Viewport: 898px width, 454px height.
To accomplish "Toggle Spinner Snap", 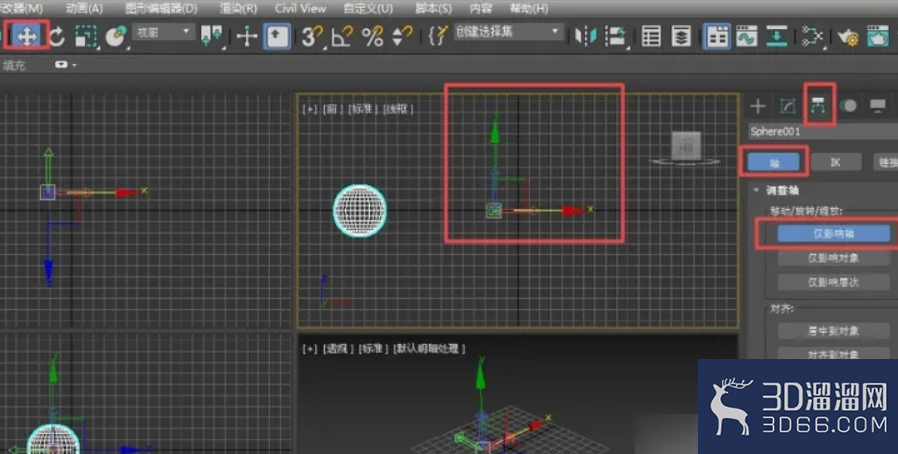I will click(x=402, y=37).
